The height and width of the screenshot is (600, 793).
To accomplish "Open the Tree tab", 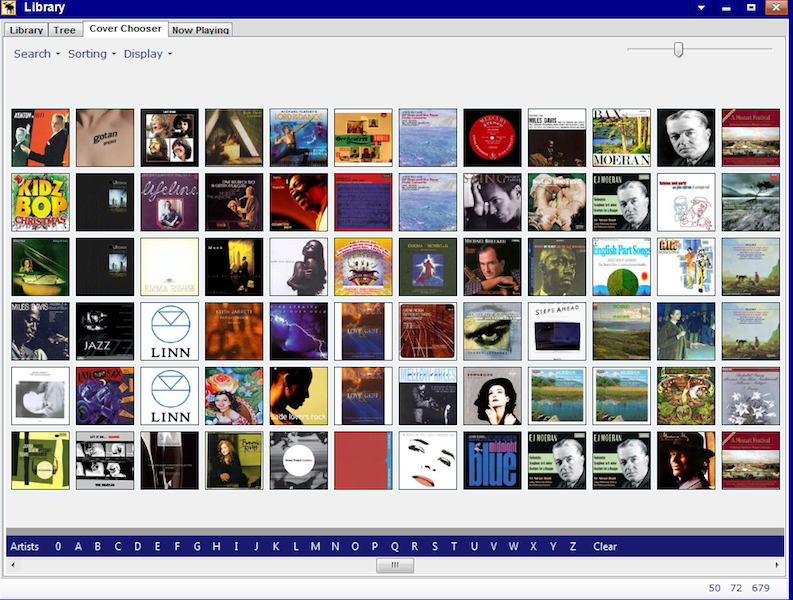I will 64,30.
